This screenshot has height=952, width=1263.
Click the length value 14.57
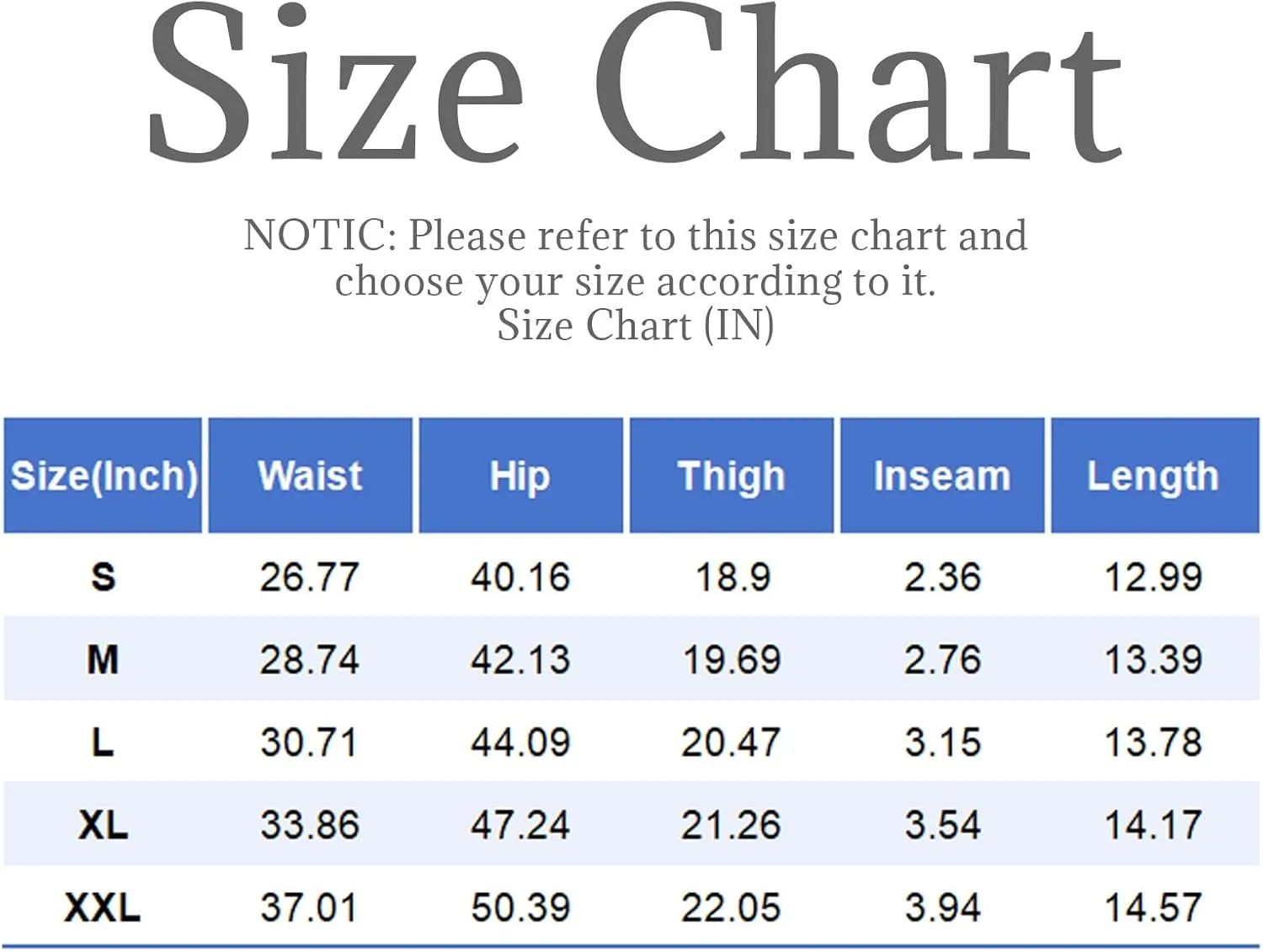[1154, 907]
